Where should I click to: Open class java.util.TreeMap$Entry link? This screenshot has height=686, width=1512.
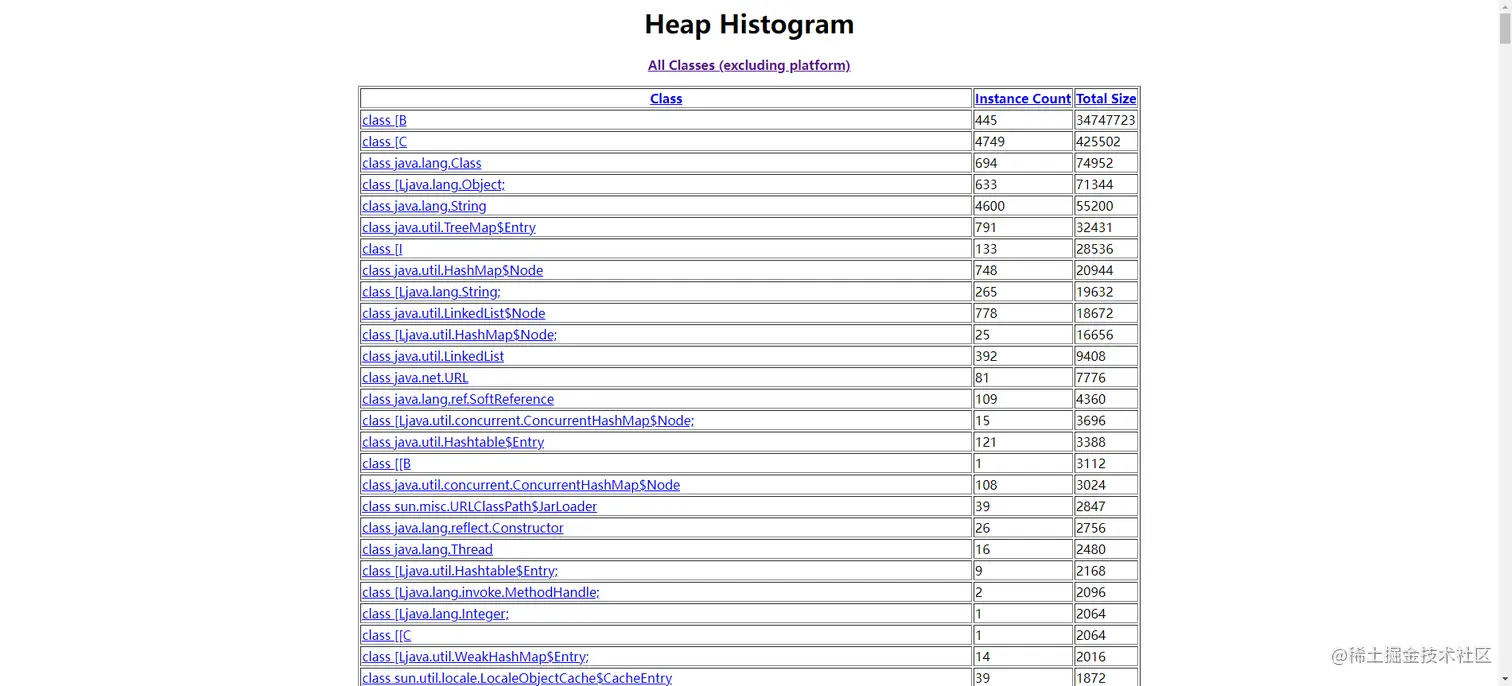[449, 227]
